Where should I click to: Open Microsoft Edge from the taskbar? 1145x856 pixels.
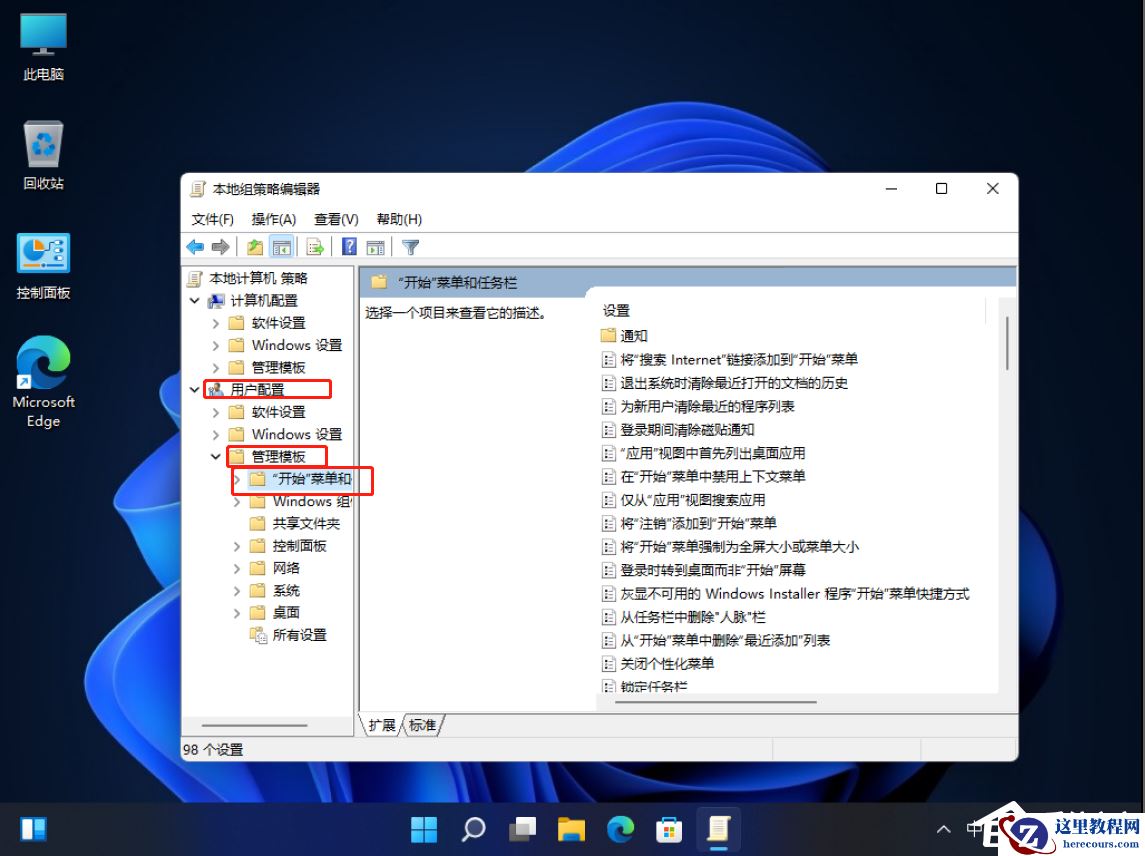pyautogui.click(x=620, y=829)
